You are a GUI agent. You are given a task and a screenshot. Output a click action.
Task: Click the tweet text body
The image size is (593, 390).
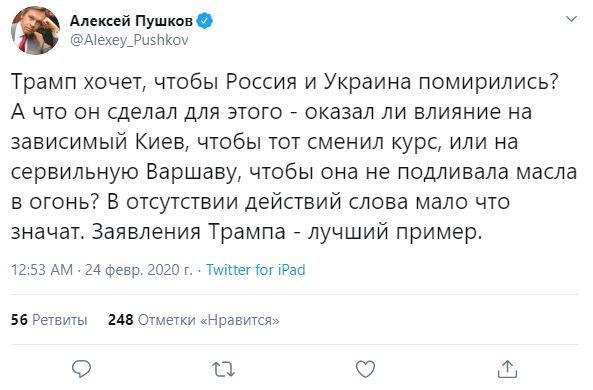(x=294, y=157)
